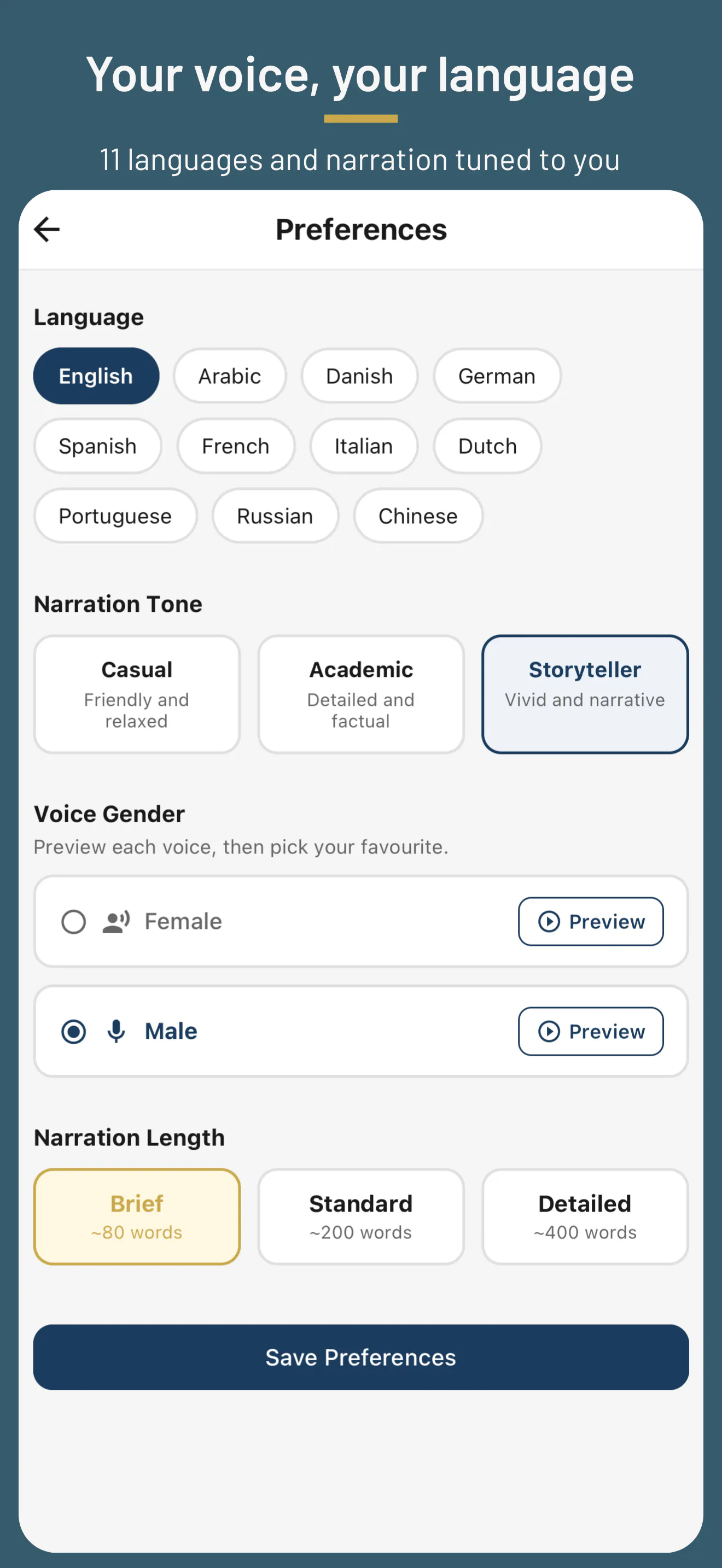Click the Language section heading
722x1568 pixels.
89,318
